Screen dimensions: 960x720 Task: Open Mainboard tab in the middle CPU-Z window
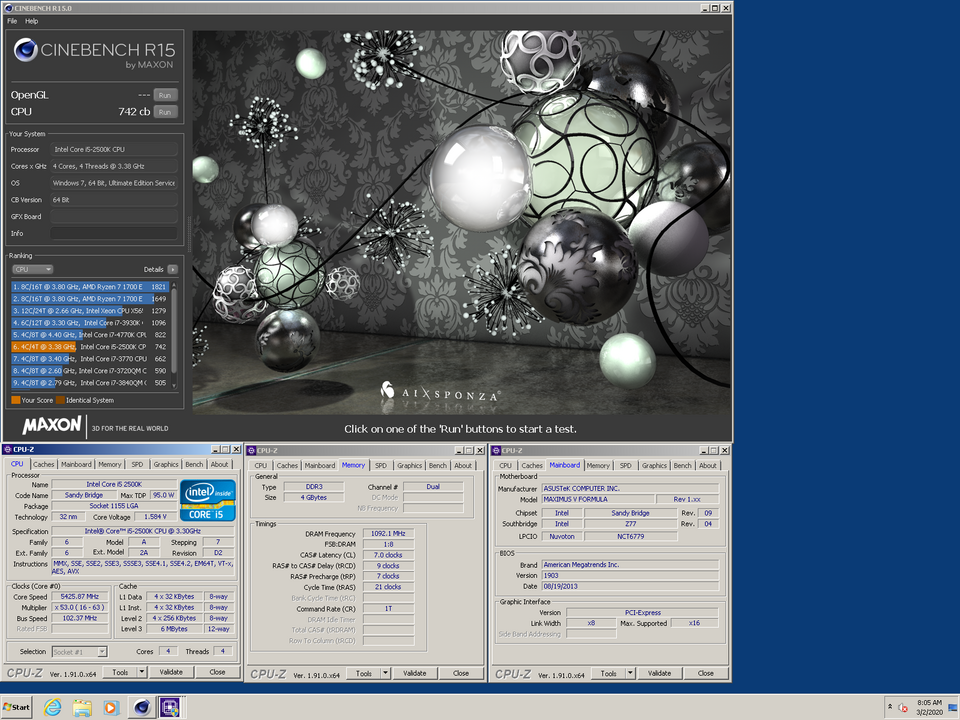coord(320,466)
